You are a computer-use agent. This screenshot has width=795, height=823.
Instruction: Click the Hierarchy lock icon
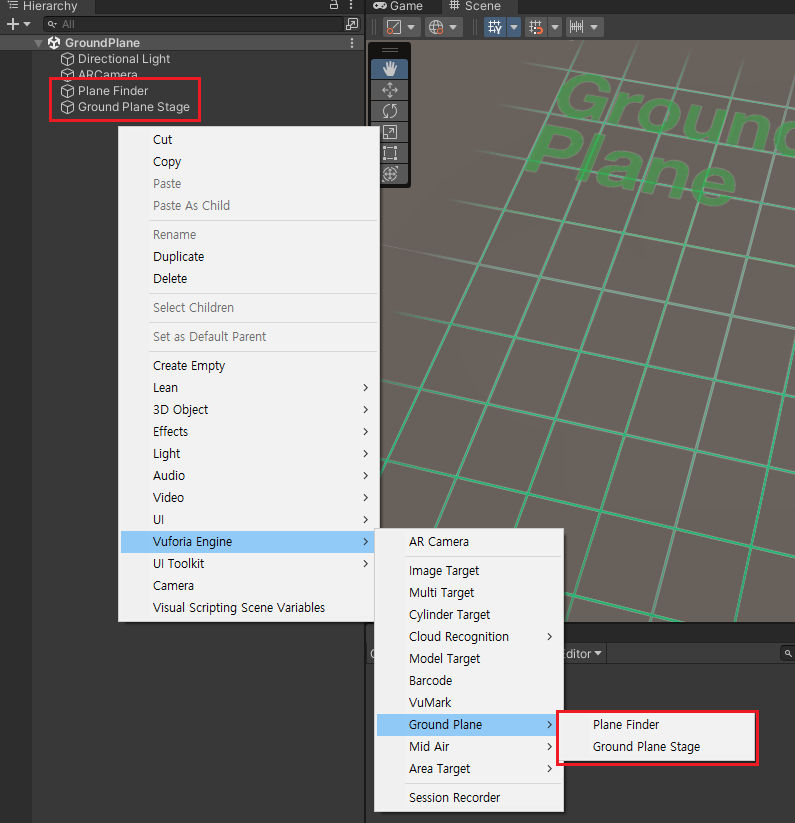pyautogui.click(x=334, y=5)
